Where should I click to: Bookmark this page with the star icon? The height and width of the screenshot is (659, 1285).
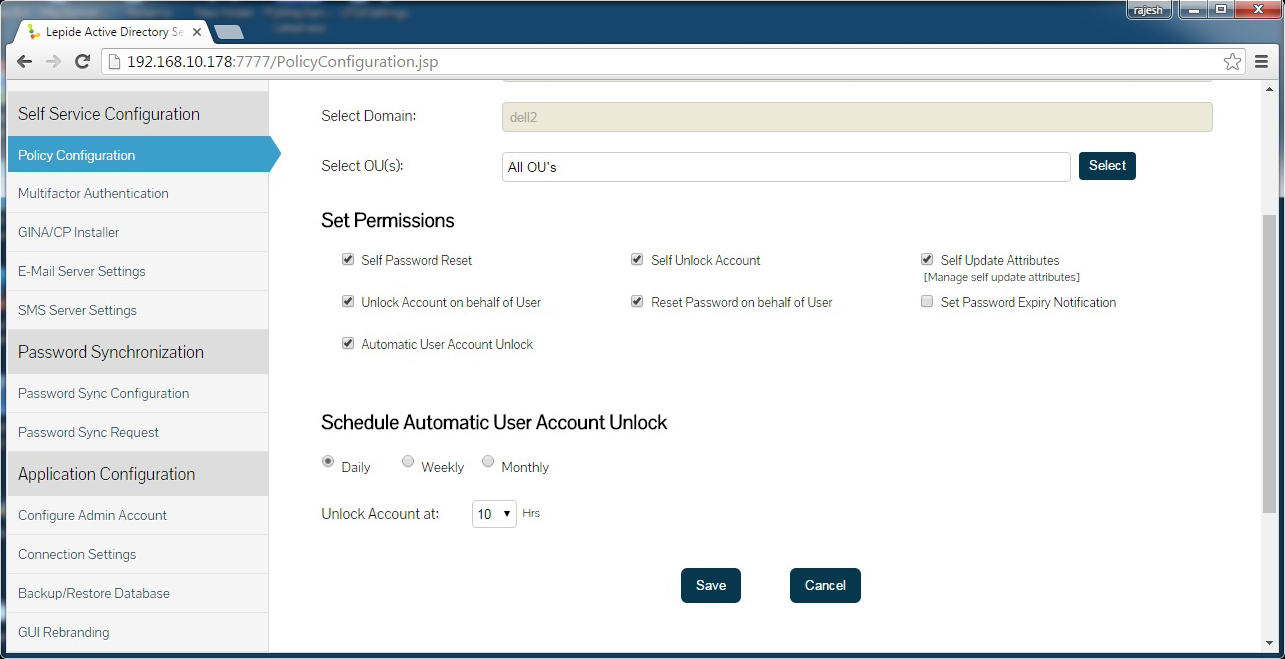click(1232, 62)
